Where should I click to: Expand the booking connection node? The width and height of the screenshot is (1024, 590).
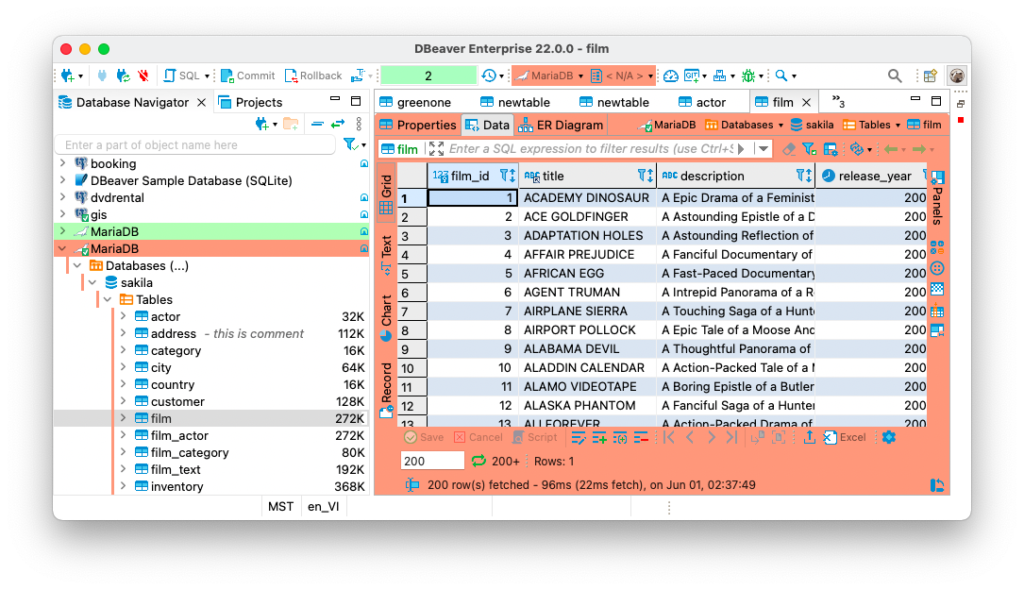tap(63, 163)
